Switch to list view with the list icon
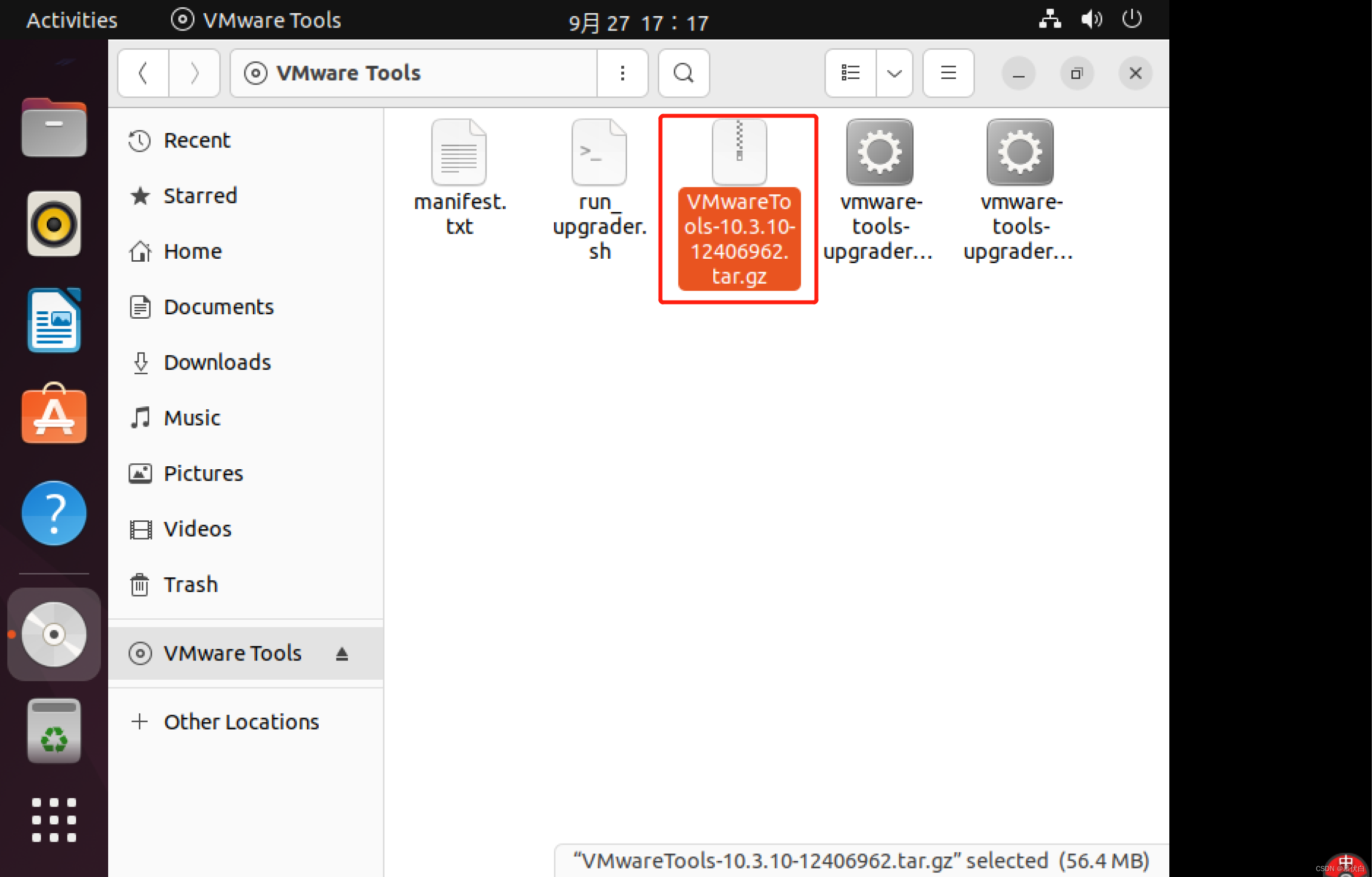The width and height of the screenshot is (1372, 877). click(x=850, y=73)
